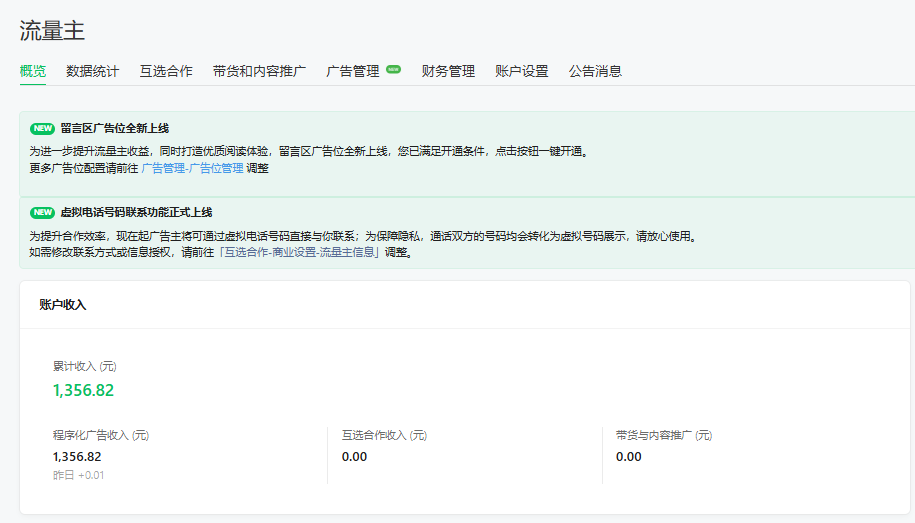
Task: View the 公告消息 tab
Action: point(595,71)
